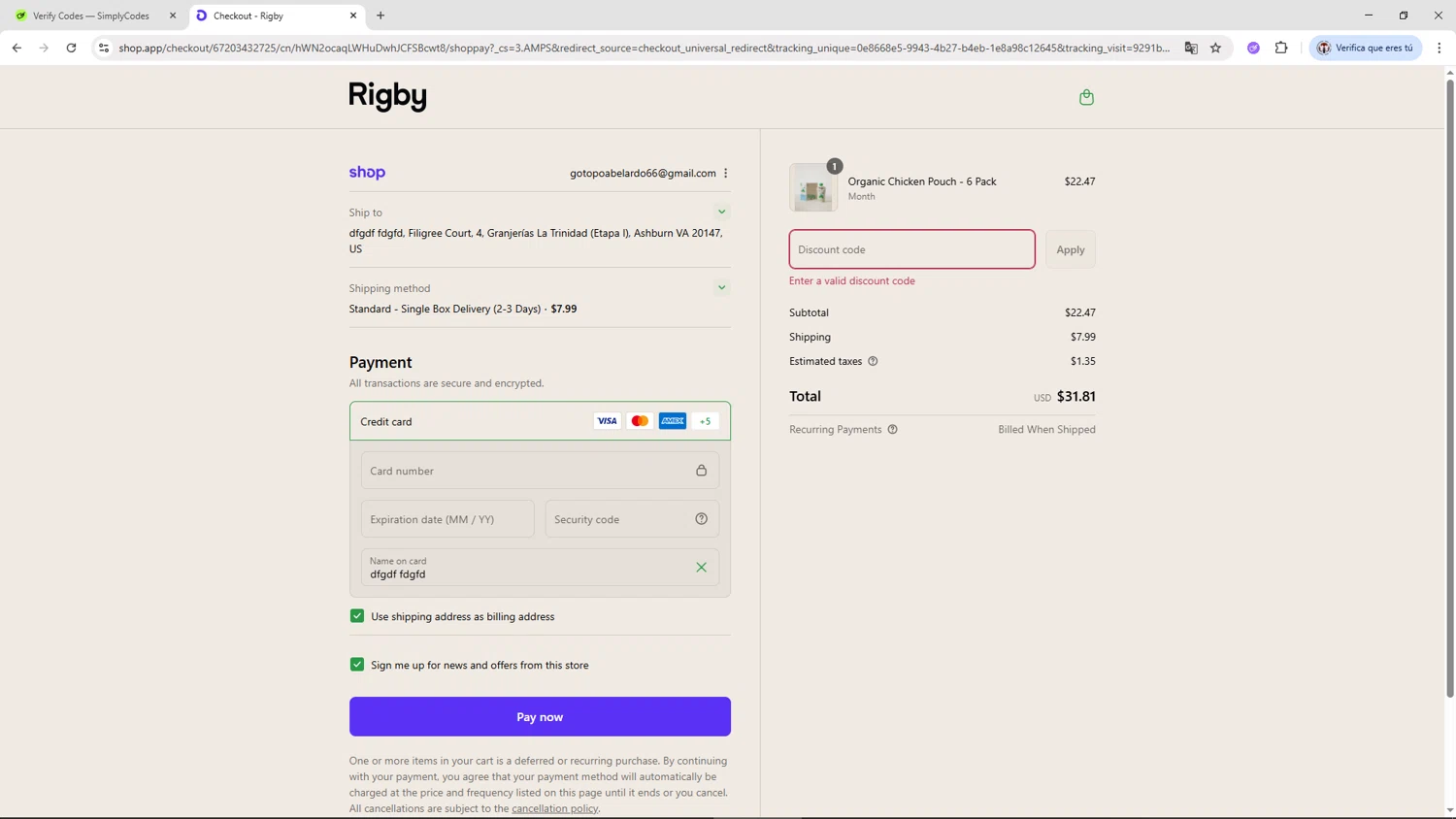
Task: Open the shopping bag cart icon
Action: [1086, 97]
